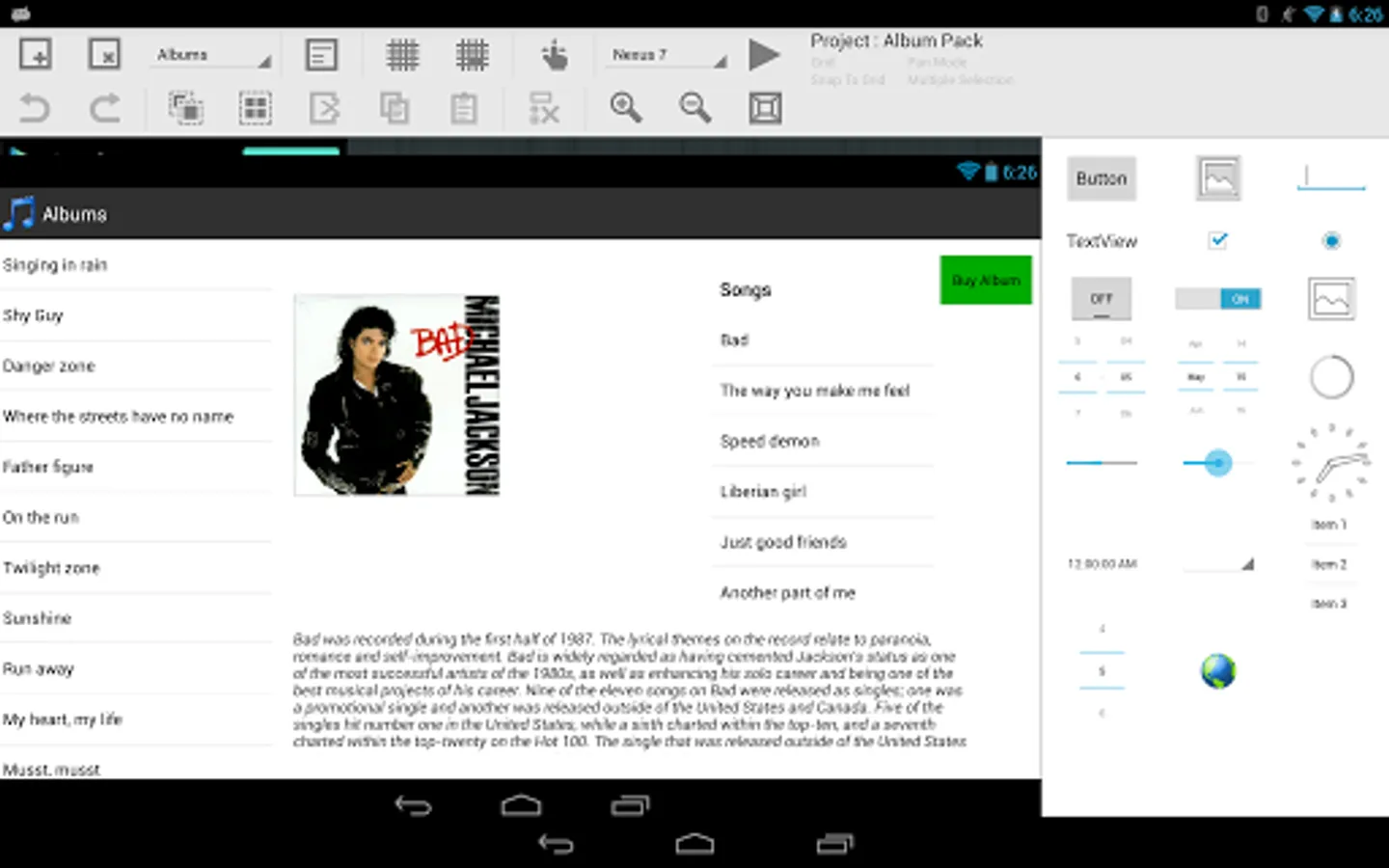Redo the last undone action
The image size is (1389, 868).
[x=104, y=107]
